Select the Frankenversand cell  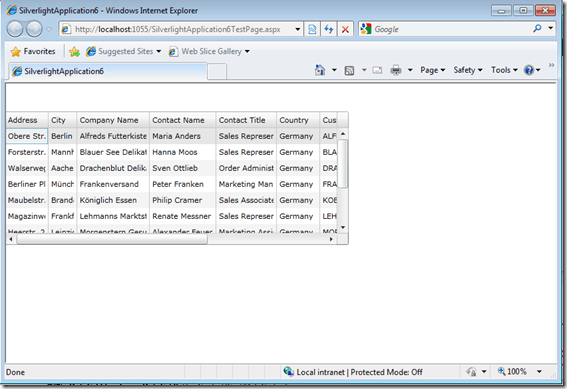click(x=113, y=184)
